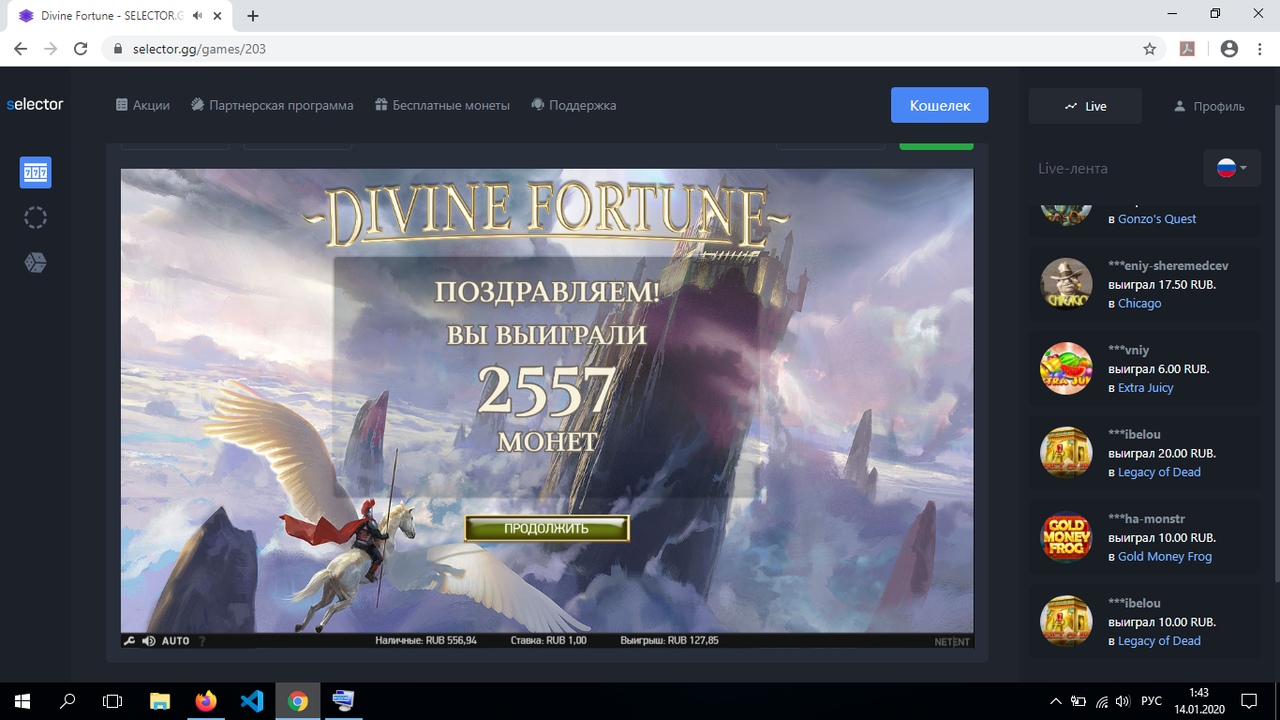Open Бесплатные монеты page
Viewport: 1280px width, 720px height.
(442, 105)
